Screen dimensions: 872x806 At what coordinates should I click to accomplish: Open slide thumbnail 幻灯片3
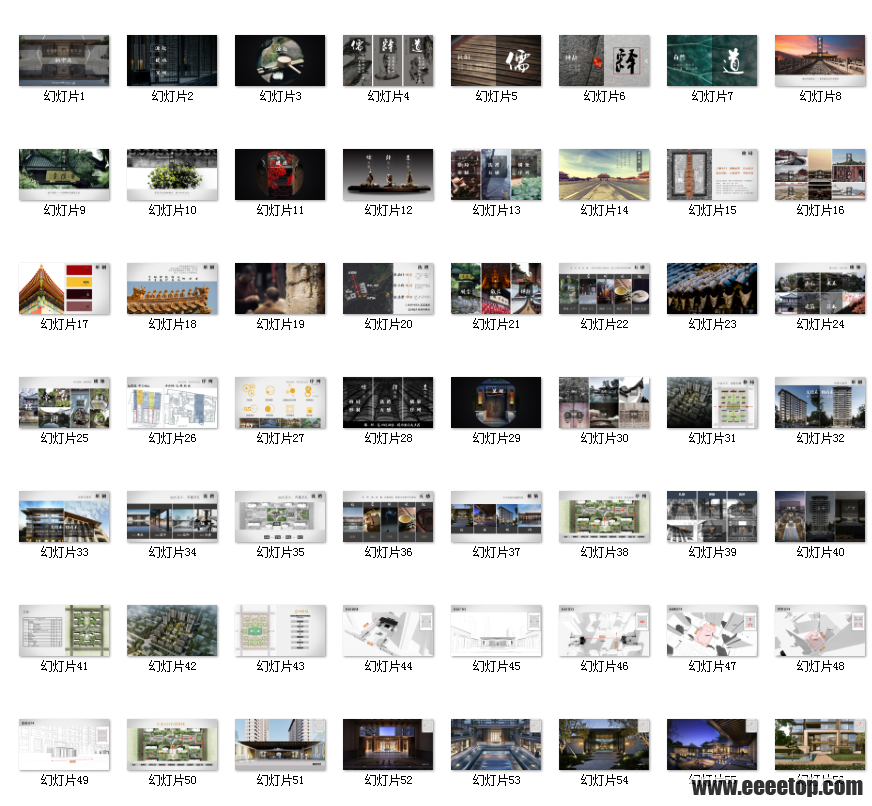[280, 61]
